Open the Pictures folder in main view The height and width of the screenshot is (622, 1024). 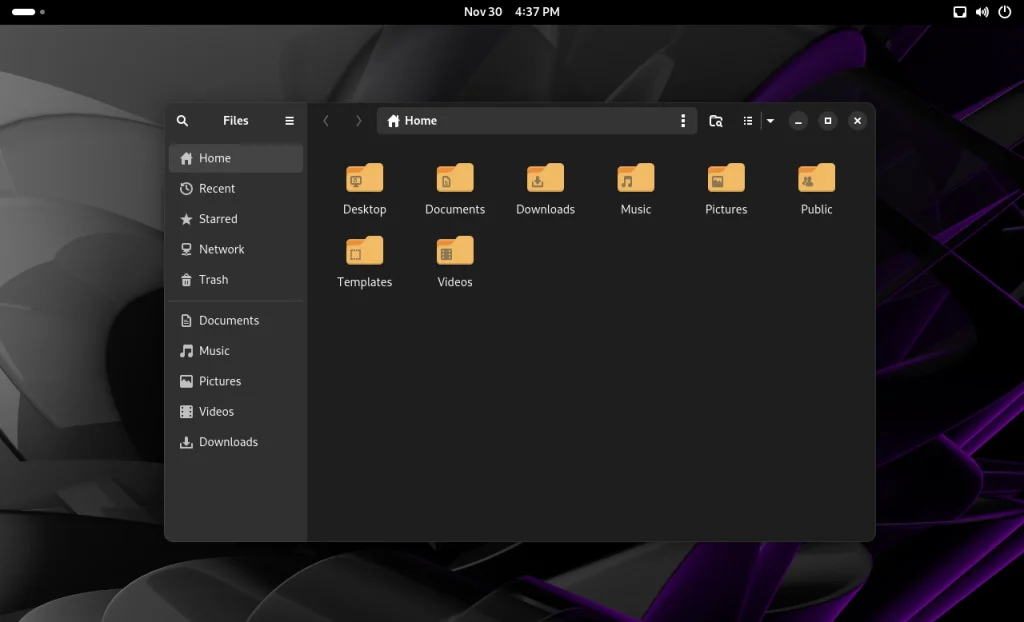(x=726, y=179)
